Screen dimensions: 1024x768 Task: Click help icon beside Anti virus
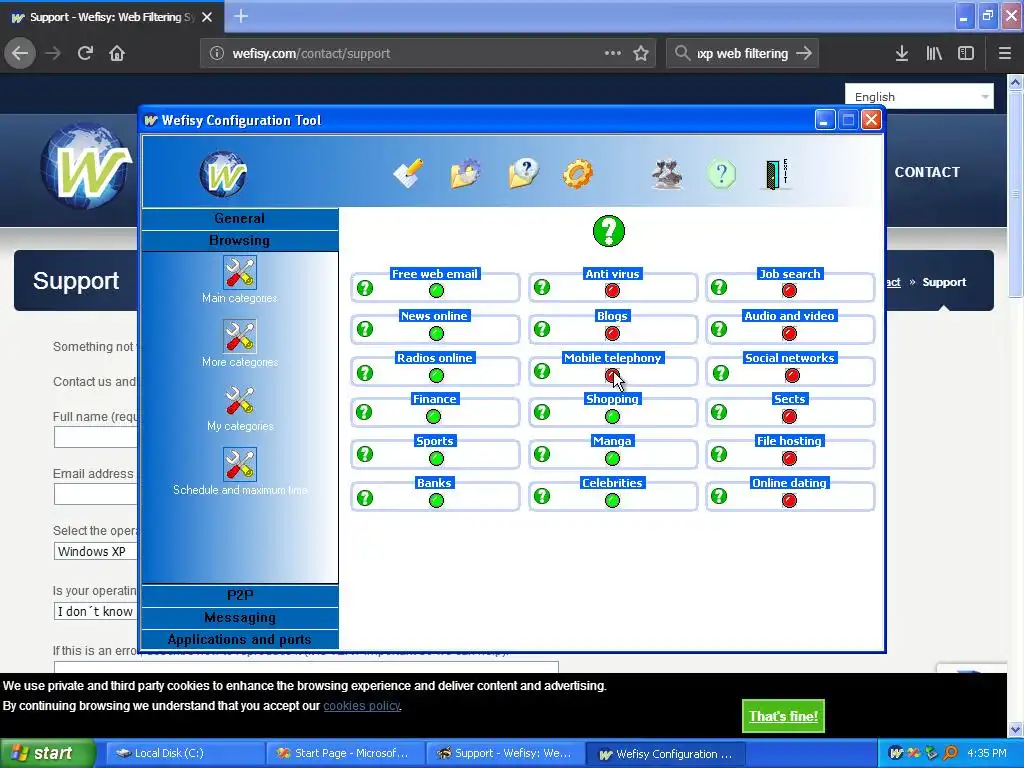(x=542, y=287)
